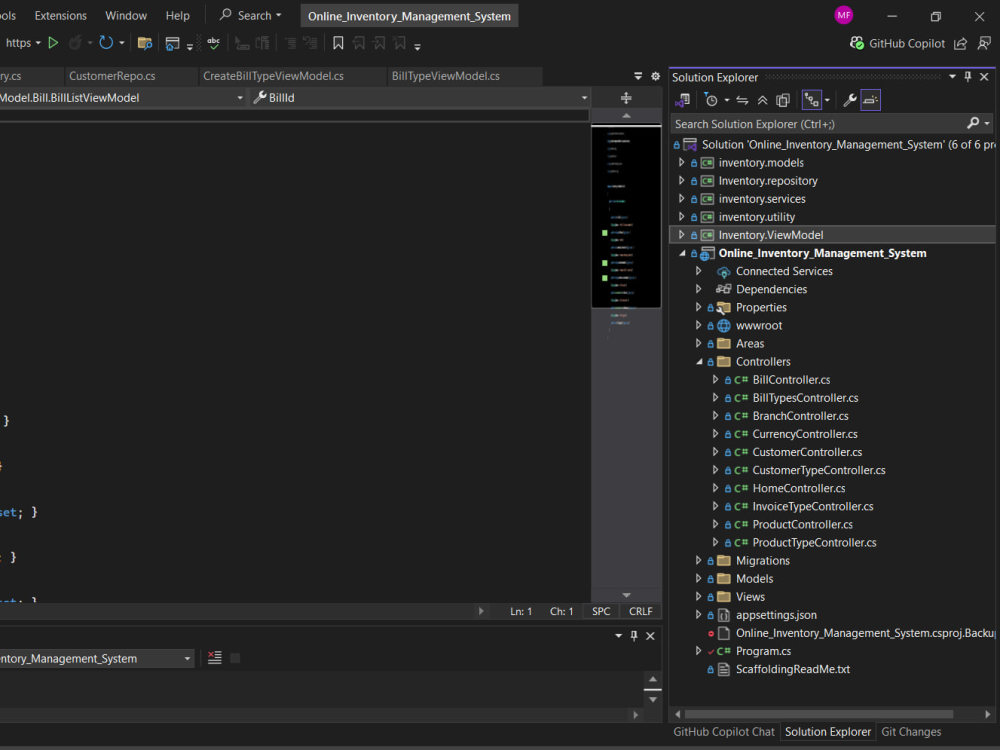Select Connected Services node

(784, 271)
